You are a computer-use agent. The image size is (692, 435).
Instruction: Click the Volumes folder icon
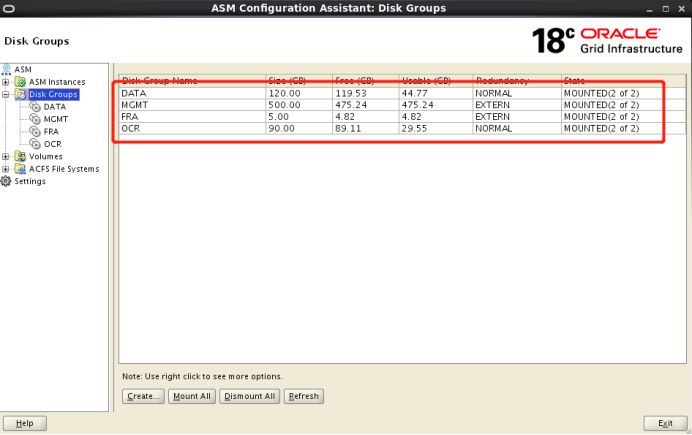tap(20, 156)
